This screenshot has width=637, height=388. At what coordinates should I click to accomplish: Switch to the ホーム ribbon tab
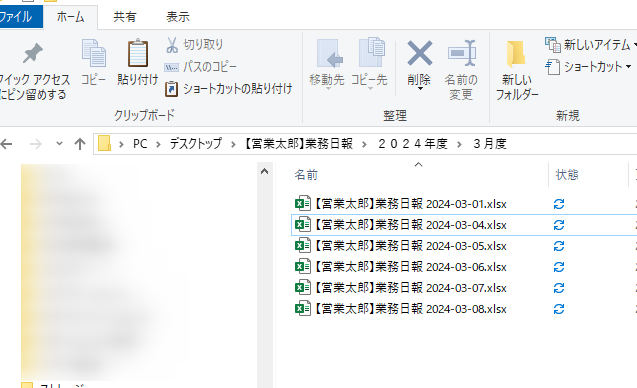coord(70,17)
